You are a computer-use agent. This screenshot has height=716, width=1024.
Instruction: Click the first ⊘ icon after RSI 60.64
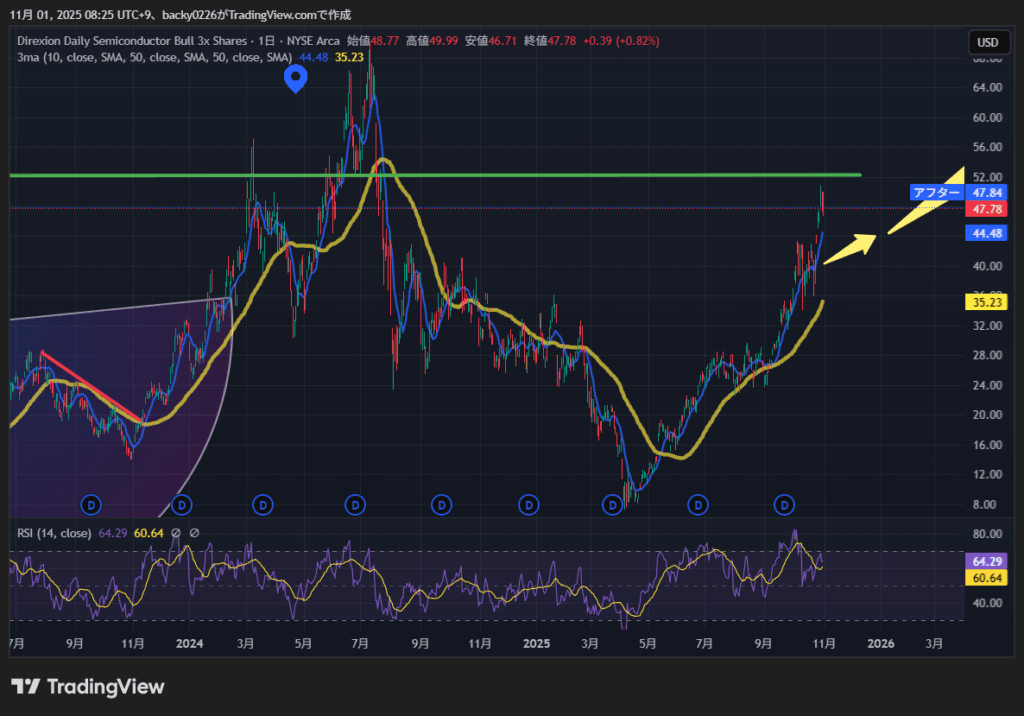(x=175, y=533)
